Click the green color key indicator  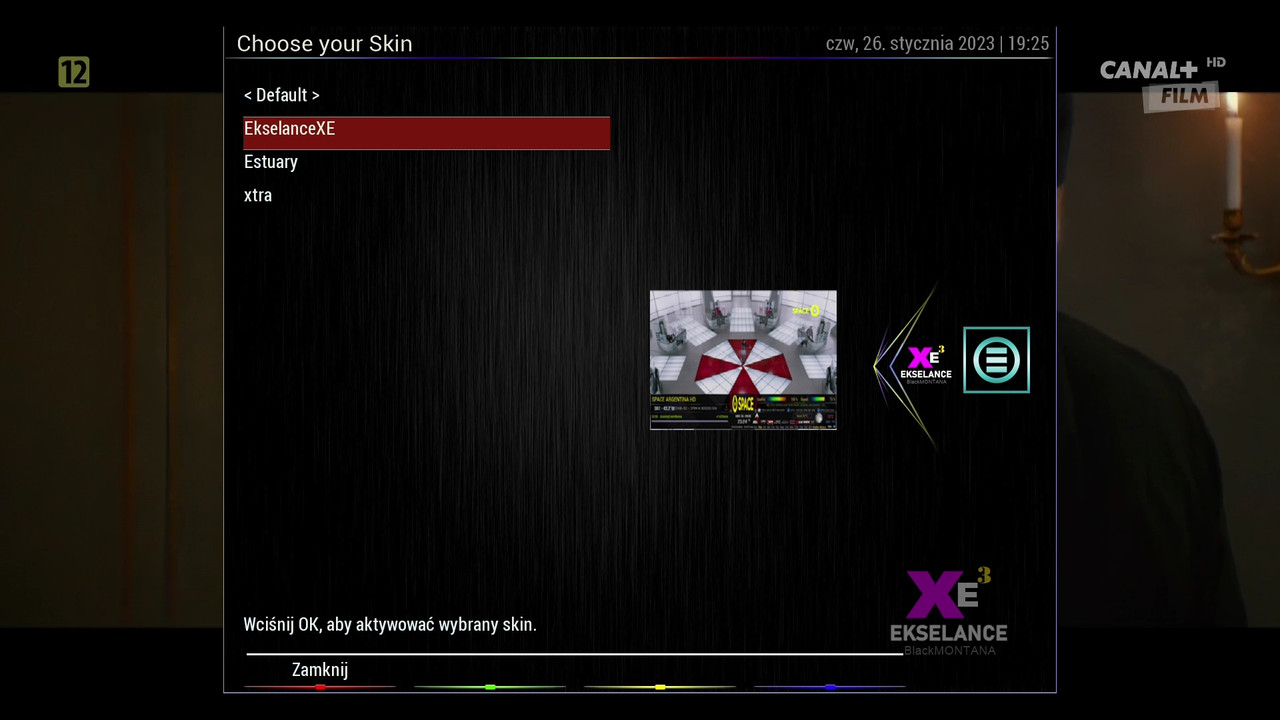coord(490,687)
